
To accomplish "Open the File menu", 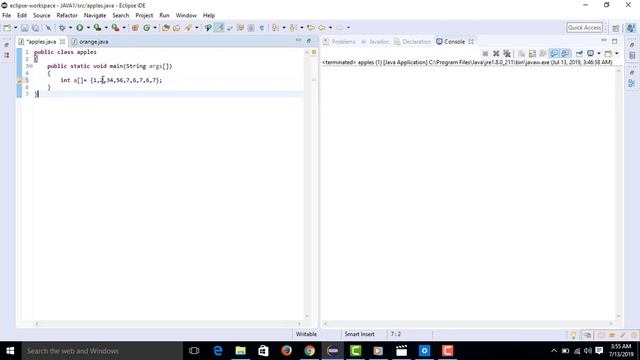I will tap(7, 15).
